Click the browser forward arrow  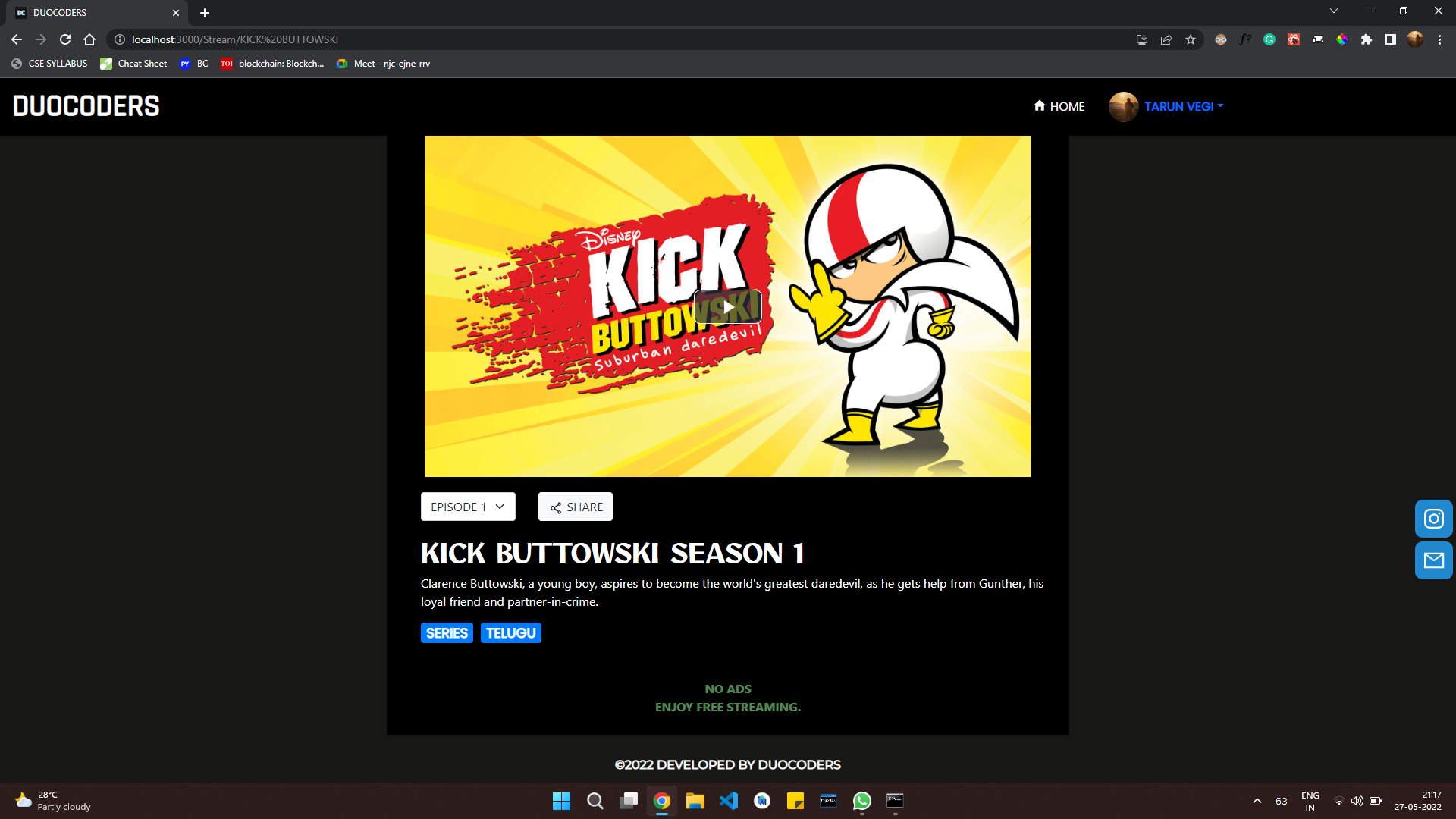[41, 39]
